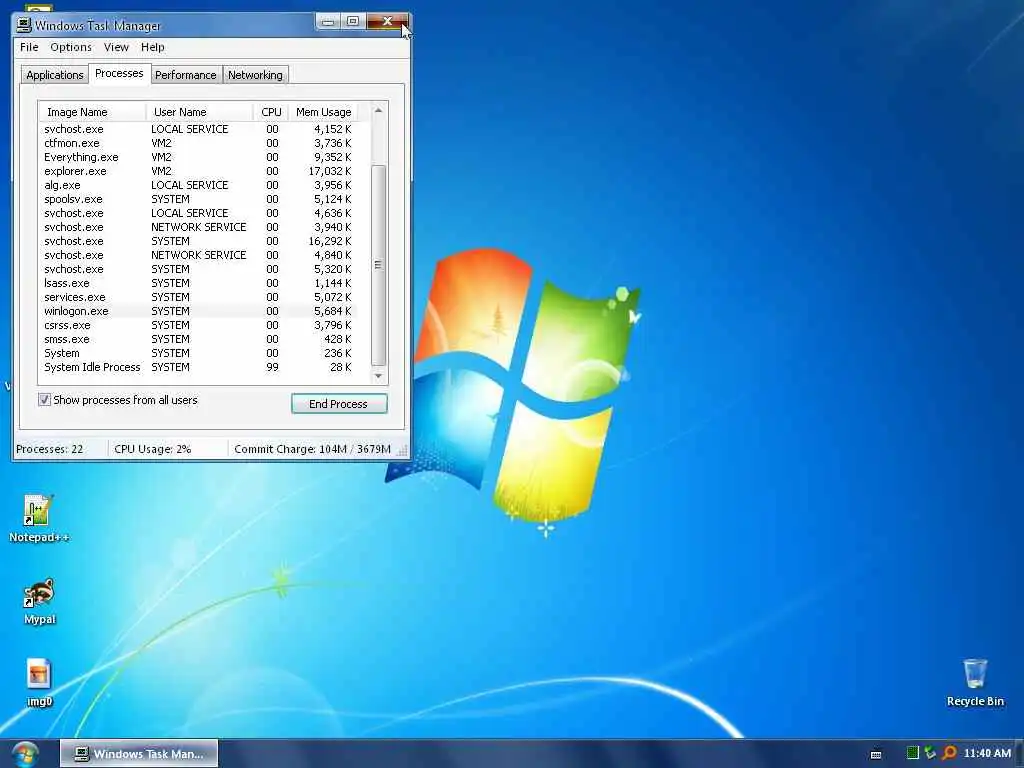Select the Mypal browser desktop icon
The image size is (1024, 768).
39,601
